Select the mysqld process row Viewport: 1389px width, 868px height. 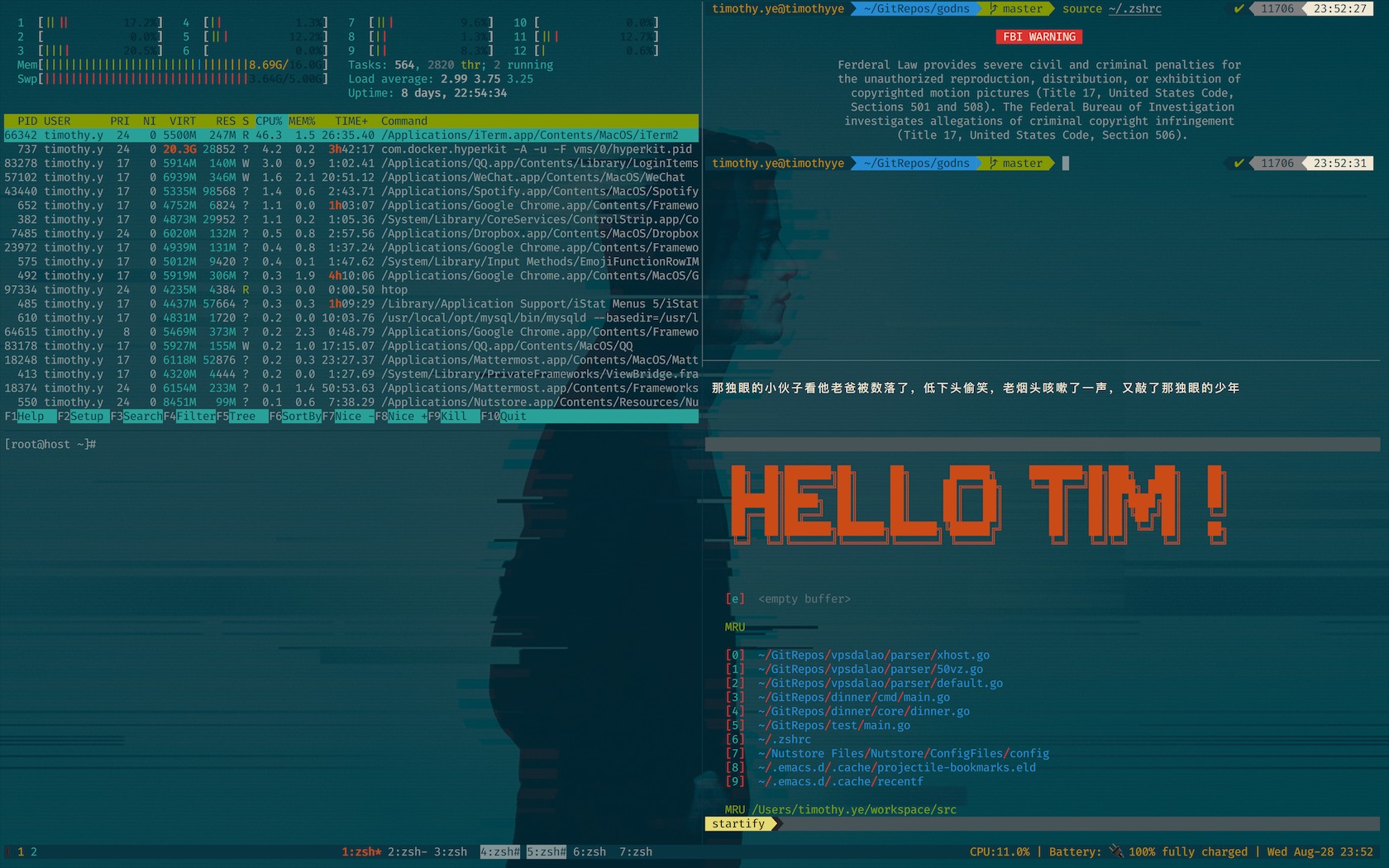(351, 318)
